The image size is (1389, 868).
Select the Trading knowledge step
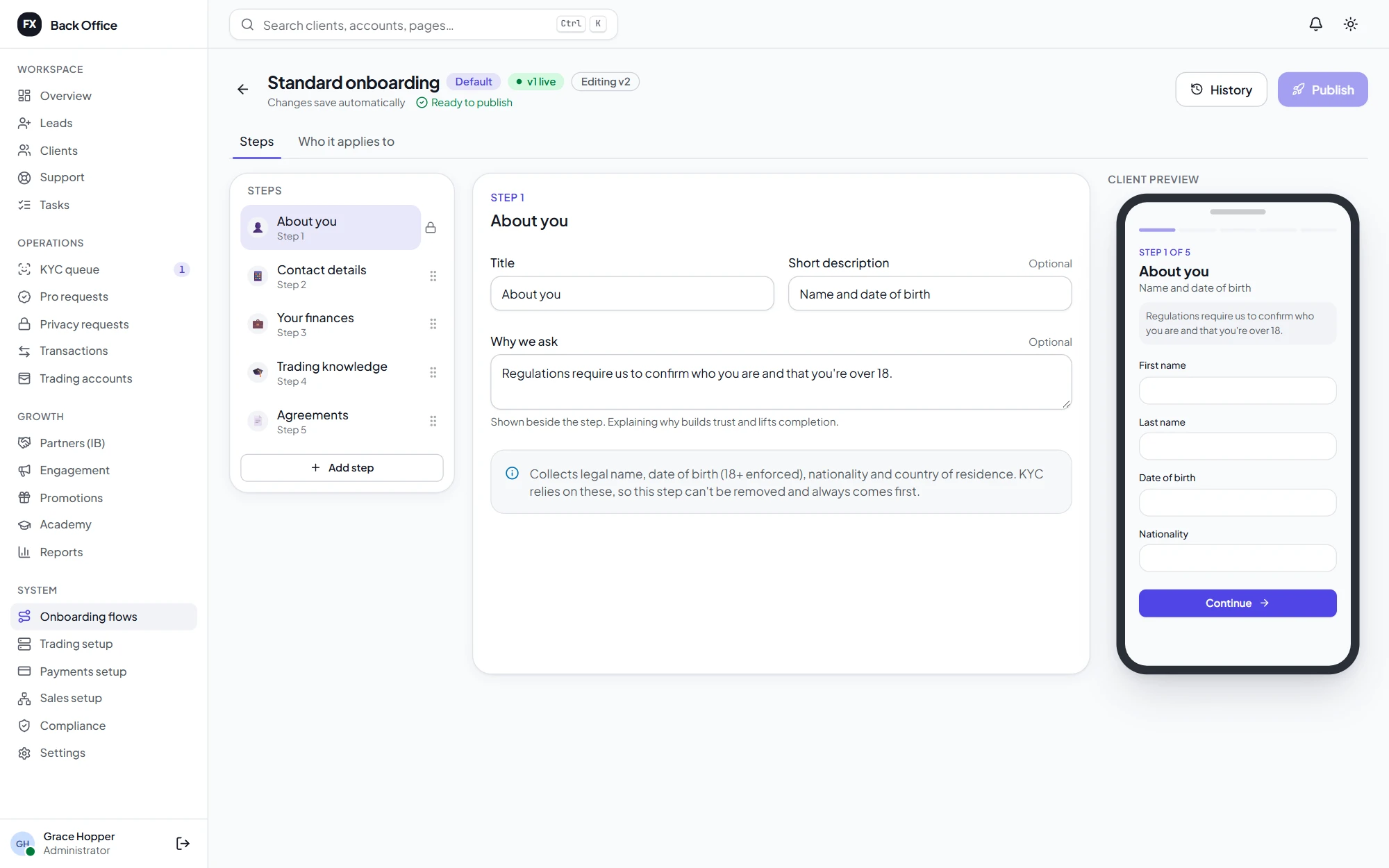331,373
